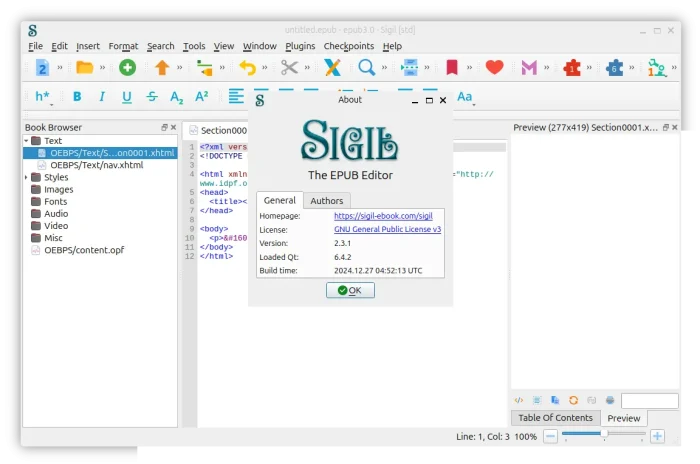
Task: Click the blue X code view icon
Action: point(332,68)
